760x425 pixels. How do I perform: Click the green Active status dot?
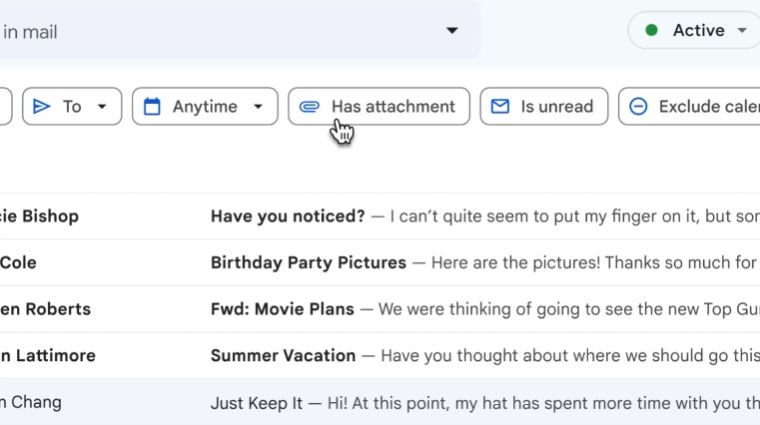[x=652, y=31]
